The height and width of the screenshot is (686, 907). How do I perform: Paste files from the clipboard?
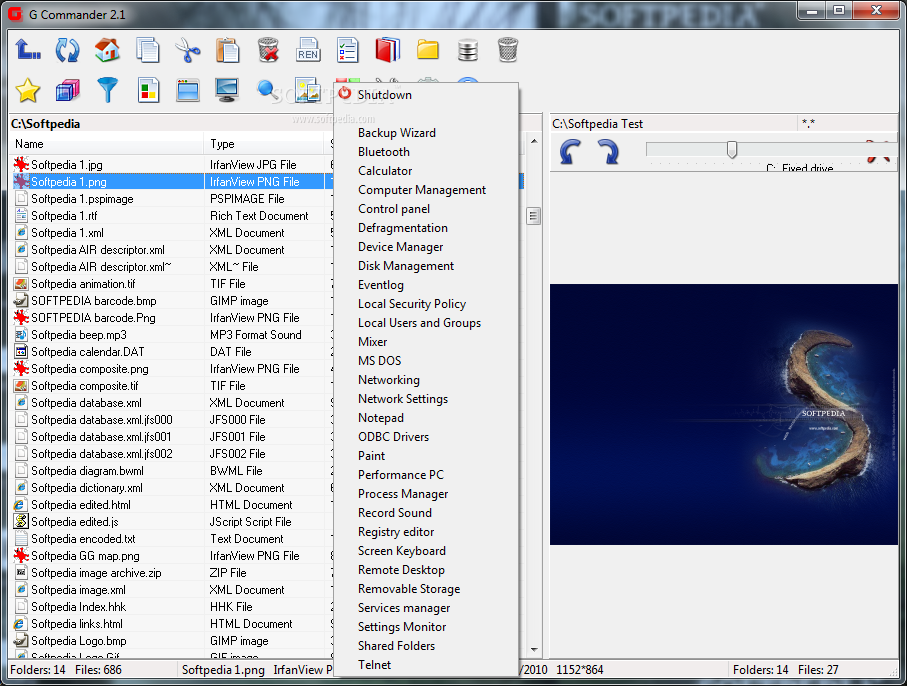(x=227, y=50)
